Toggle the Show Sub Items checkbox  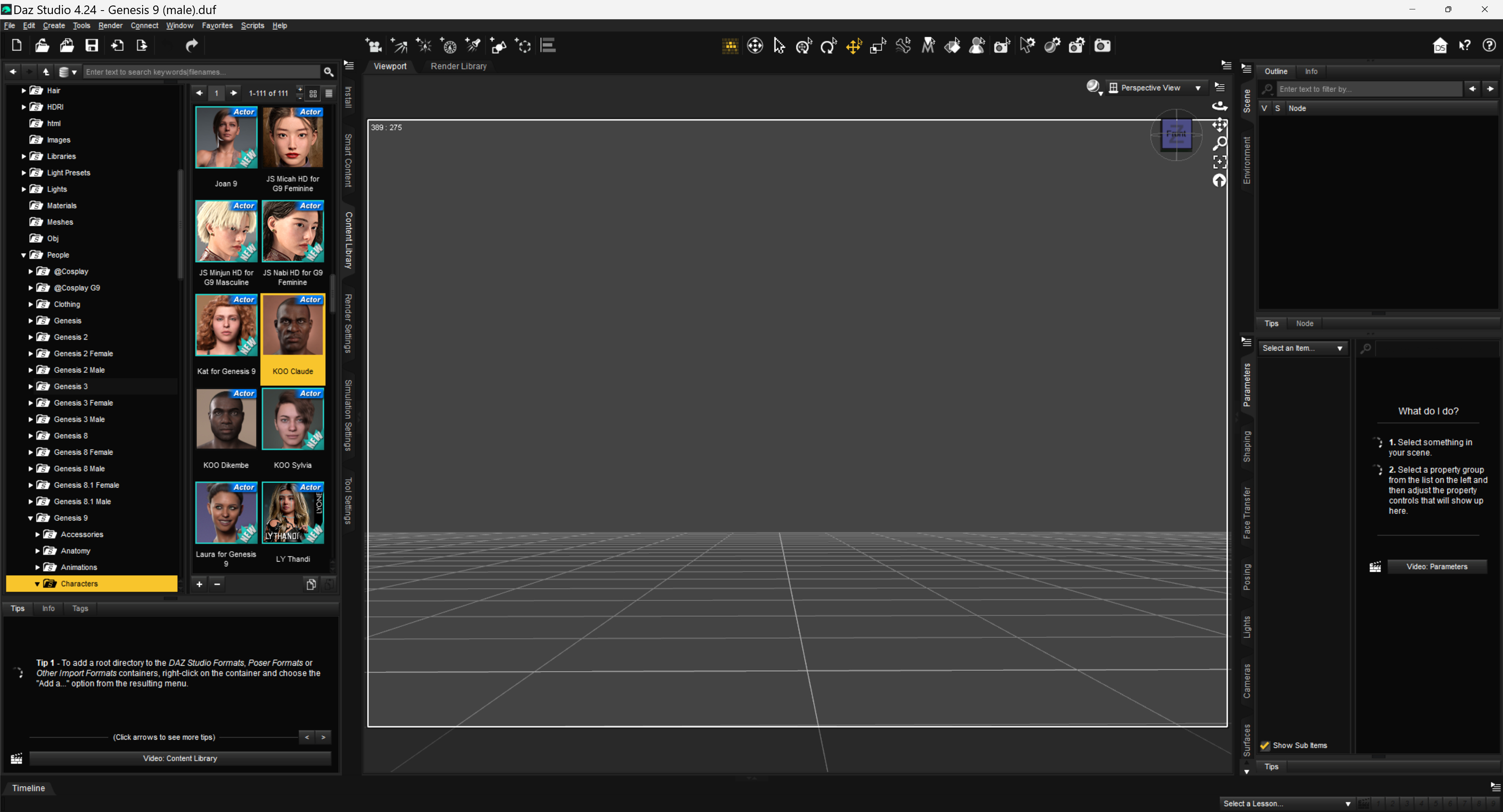(1265, 745)
